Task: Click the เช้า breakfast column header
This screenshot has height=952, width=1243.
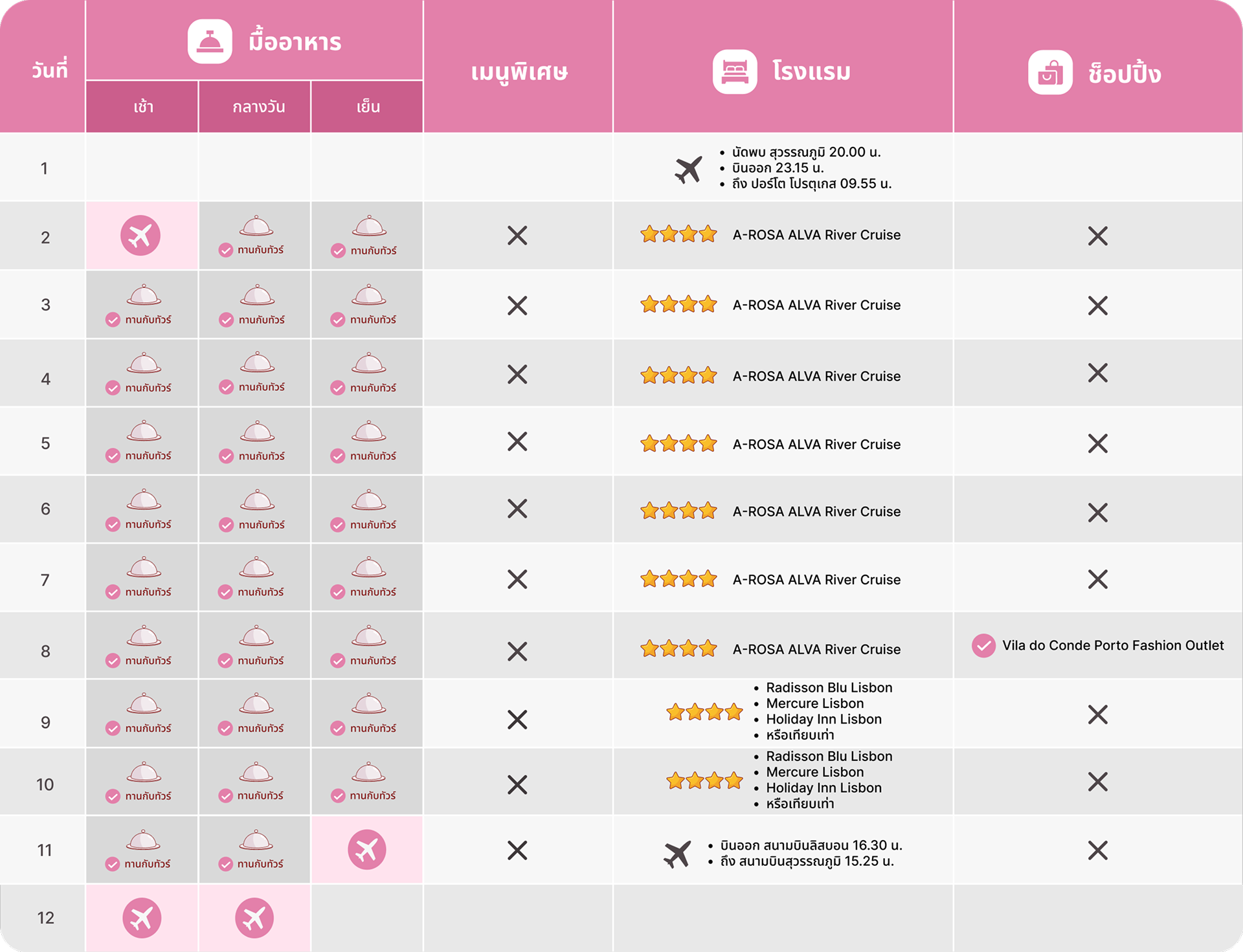Action: point(142,107)
